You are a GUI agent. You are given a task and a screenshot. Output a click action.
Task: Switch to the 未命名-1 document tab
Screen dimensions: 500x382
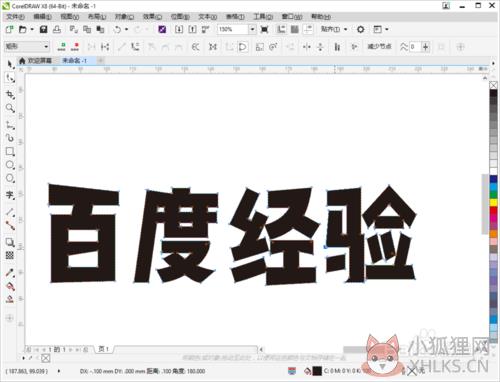[75, 61]
